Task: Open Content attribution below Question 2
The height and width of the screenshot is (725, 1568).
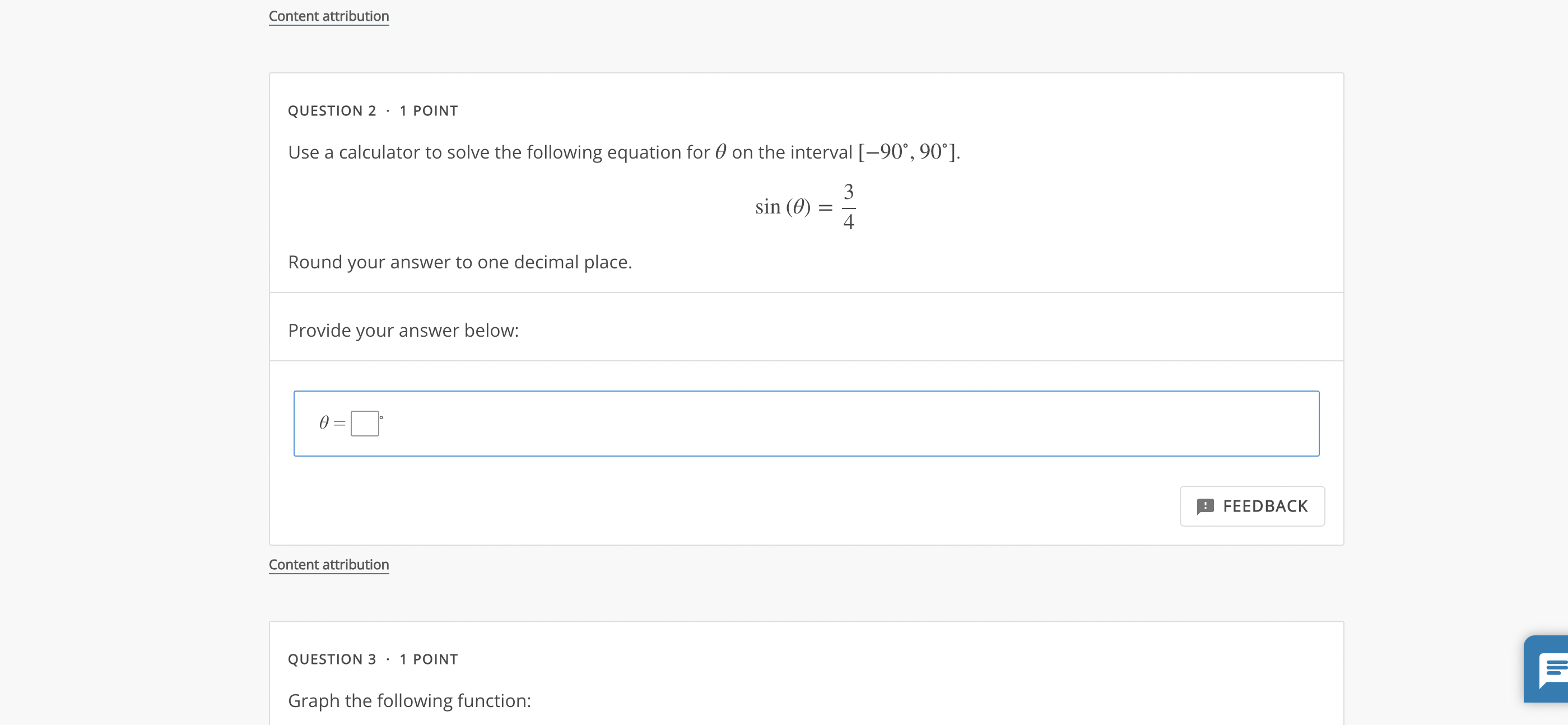Action: click(x=329, y=564)
